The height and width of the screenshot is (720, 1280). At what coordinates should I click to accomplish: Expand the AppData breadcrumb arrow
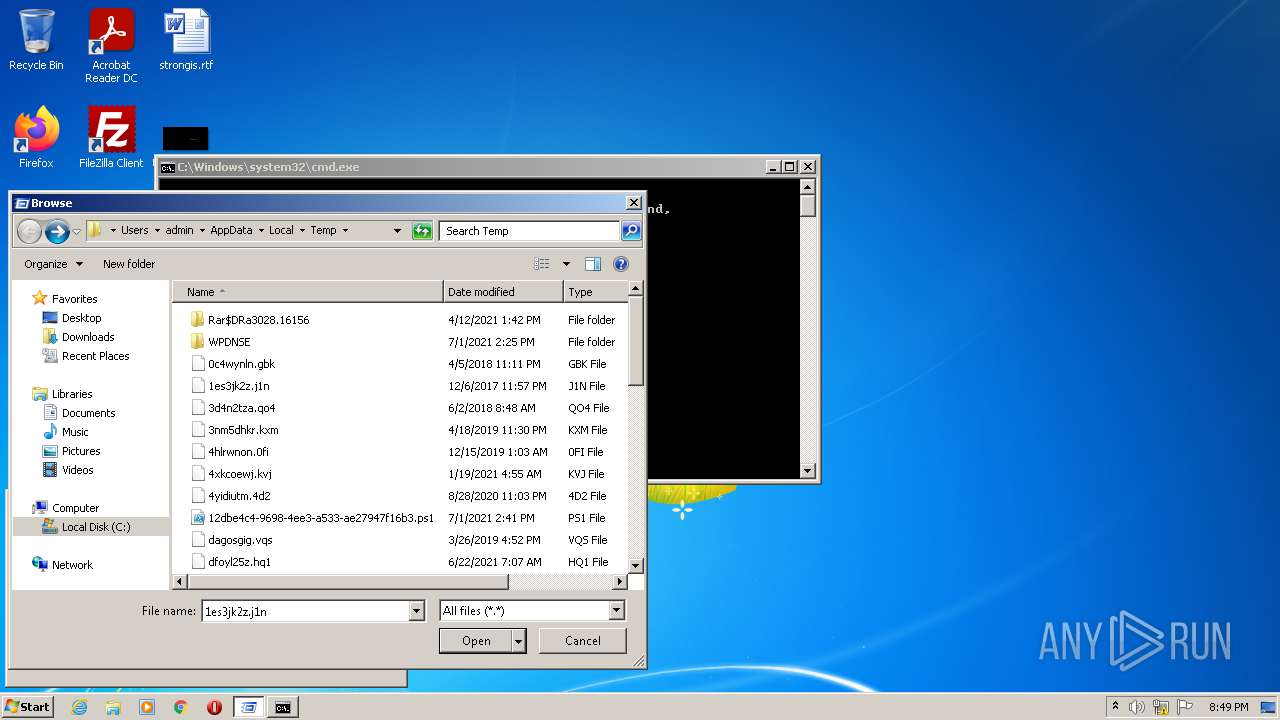coord(260,231)
